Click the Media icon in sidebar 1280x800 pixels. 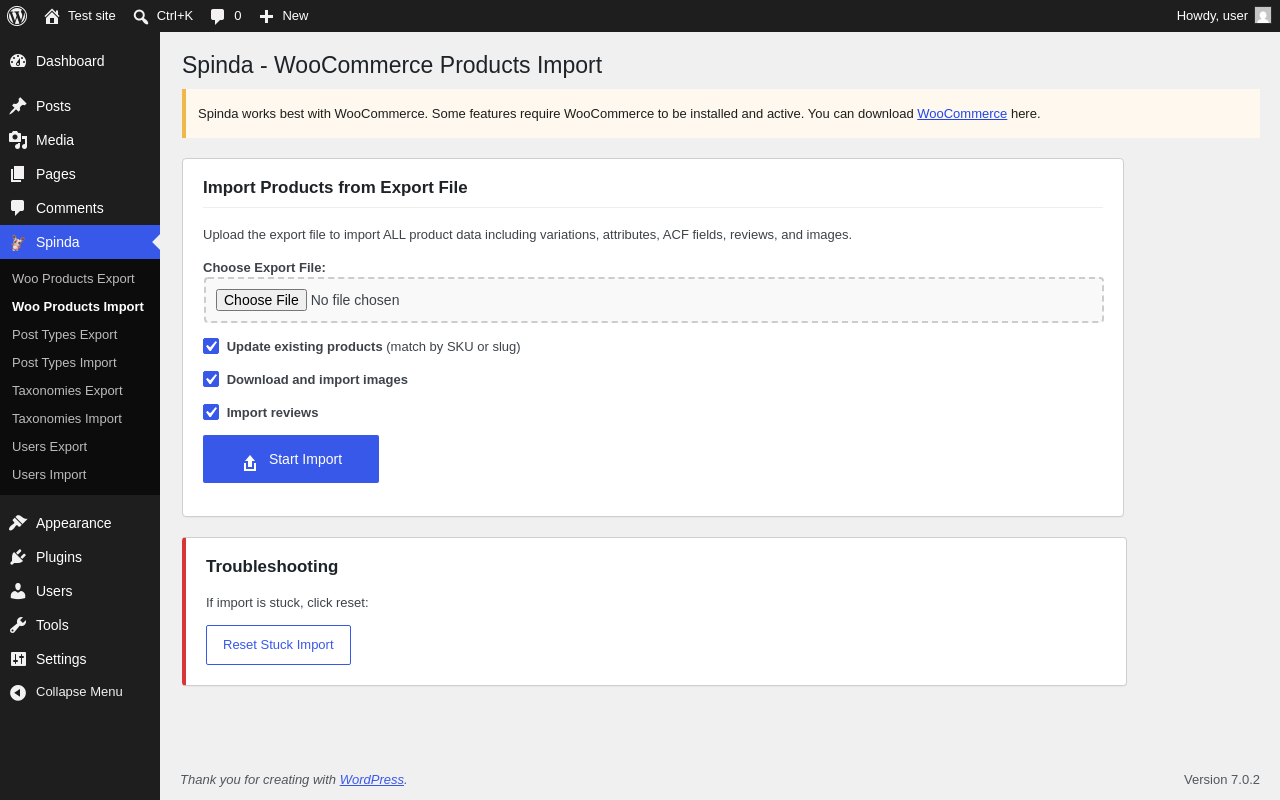pos(18,140)
